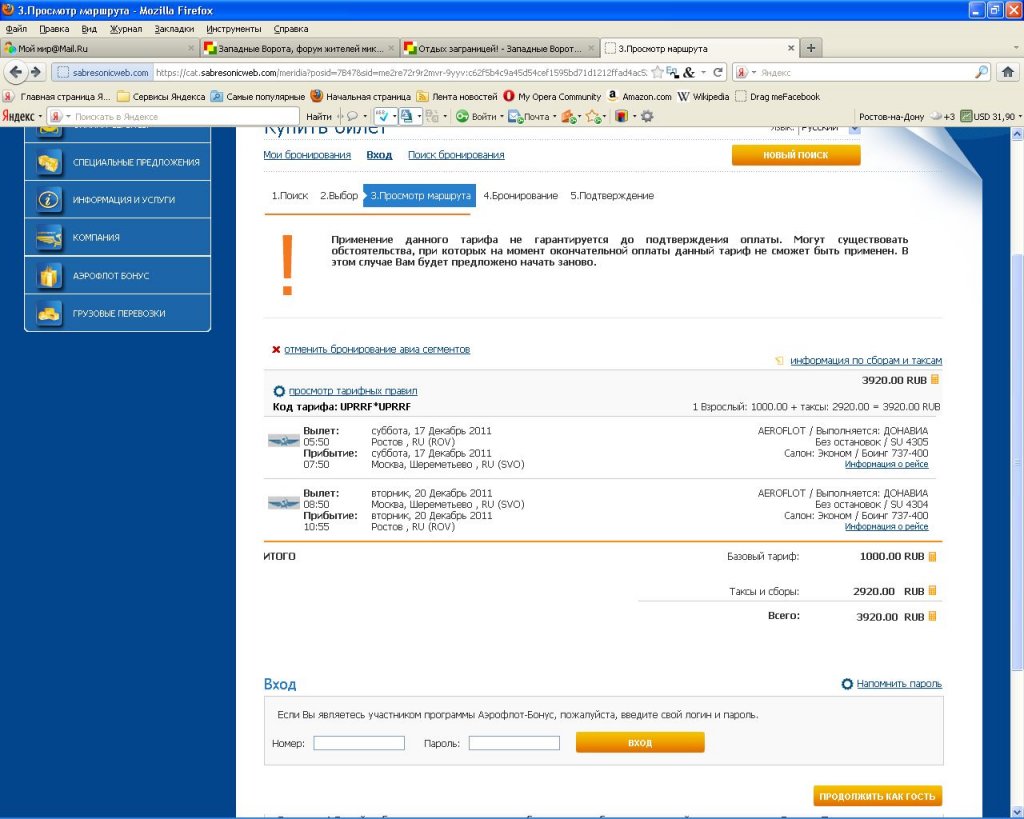Click the 'Аэрофлот Бонус' gift icon
The width and height of the screenshot is (1024, 819).
(x=48, y=276)
